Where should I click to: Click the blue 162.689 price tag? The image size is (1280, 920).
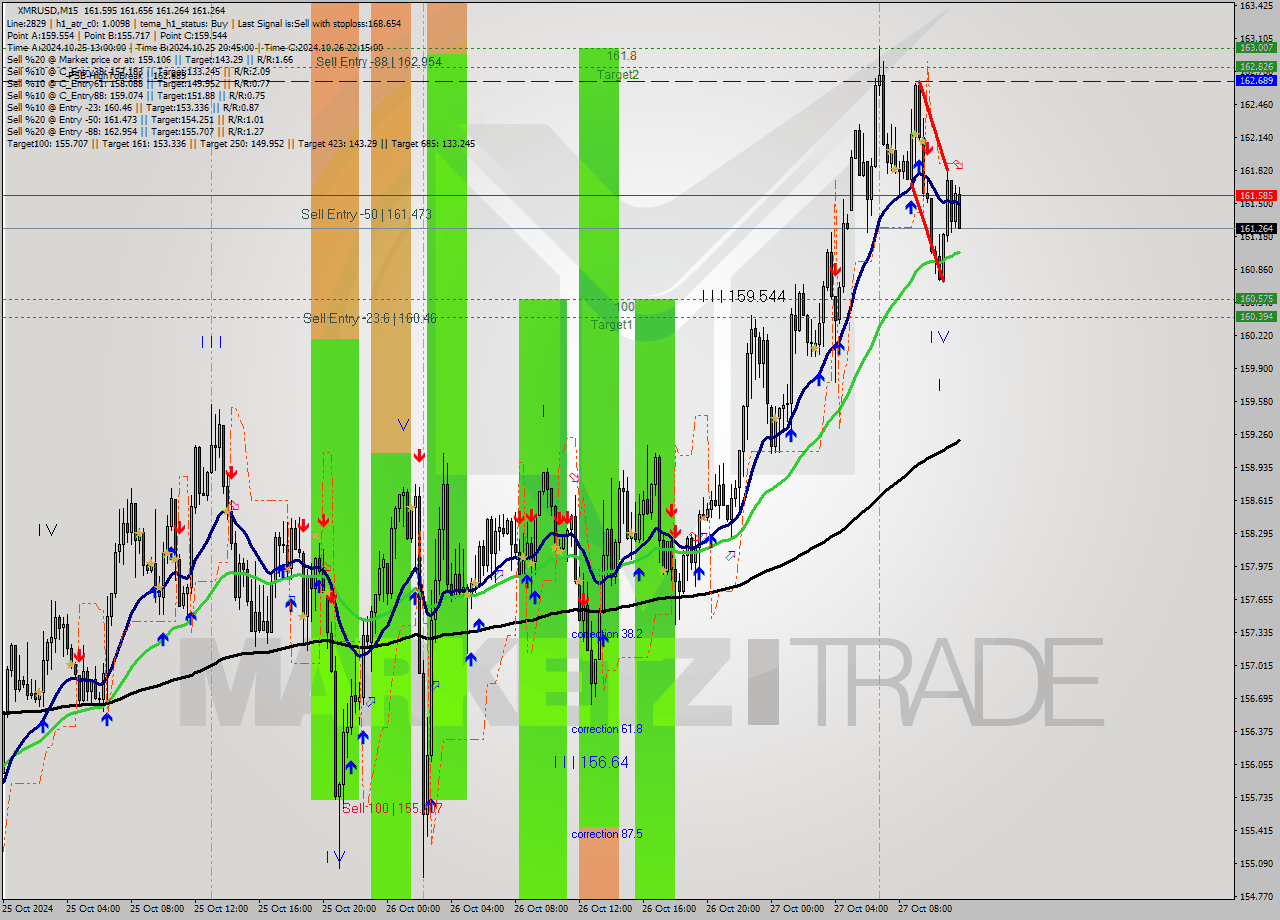click(1256, 79)
